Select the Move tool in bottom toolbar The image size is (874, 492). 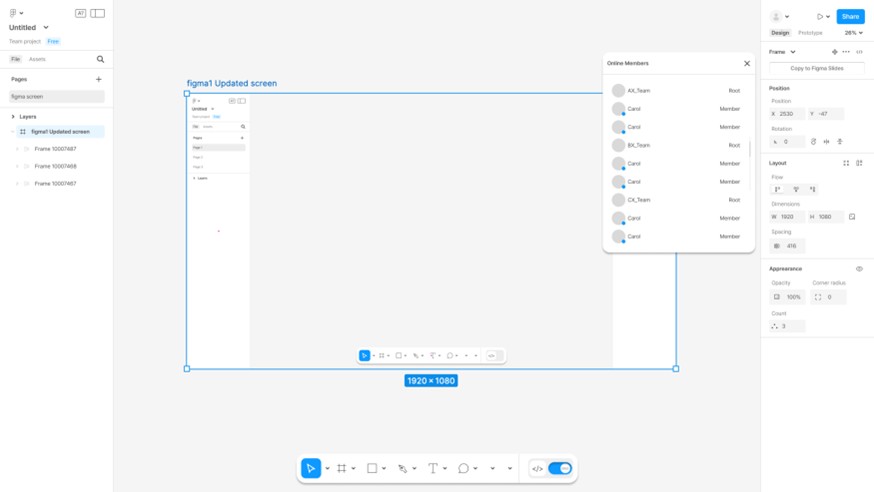pos(311,469)
